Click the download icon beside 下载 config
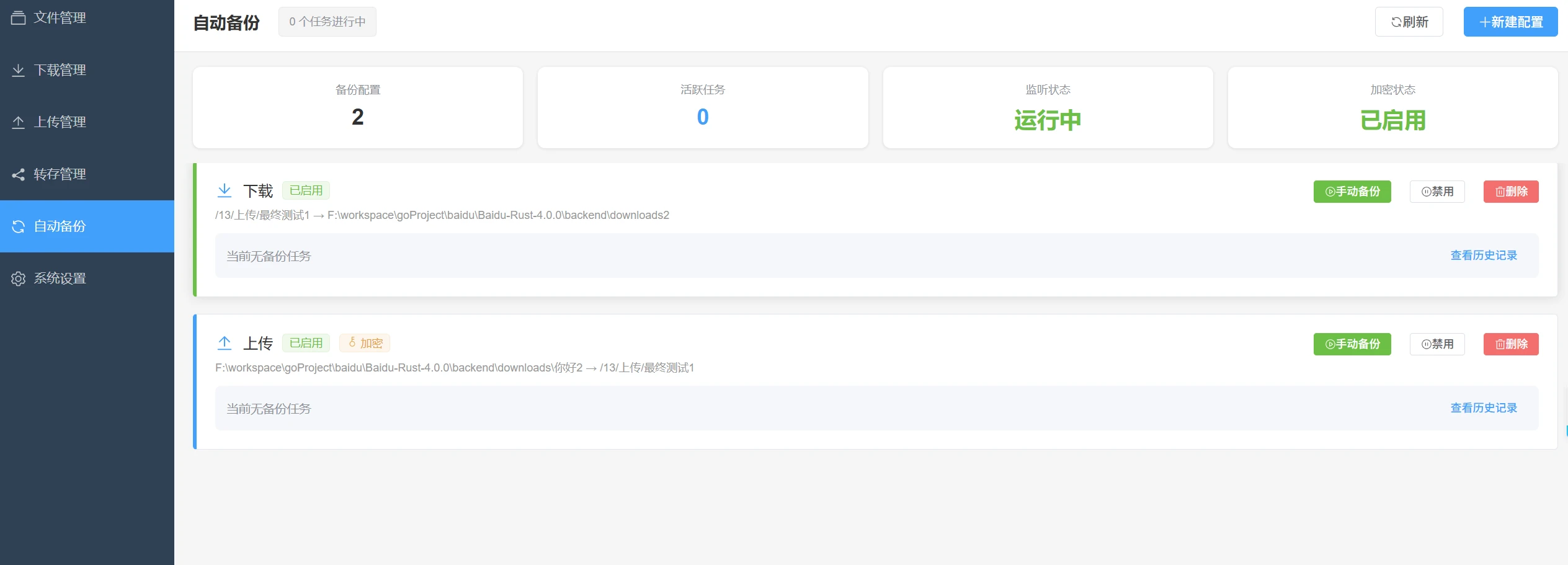The height and width of the screenshot is (565, 1568). (225, 190)
